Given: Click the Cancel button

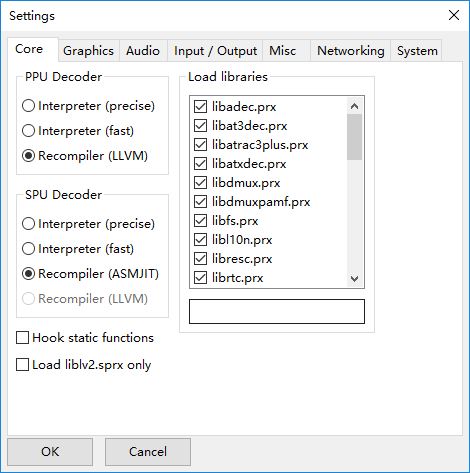Looking at the screenshot, I should click(x=148, y=452).
